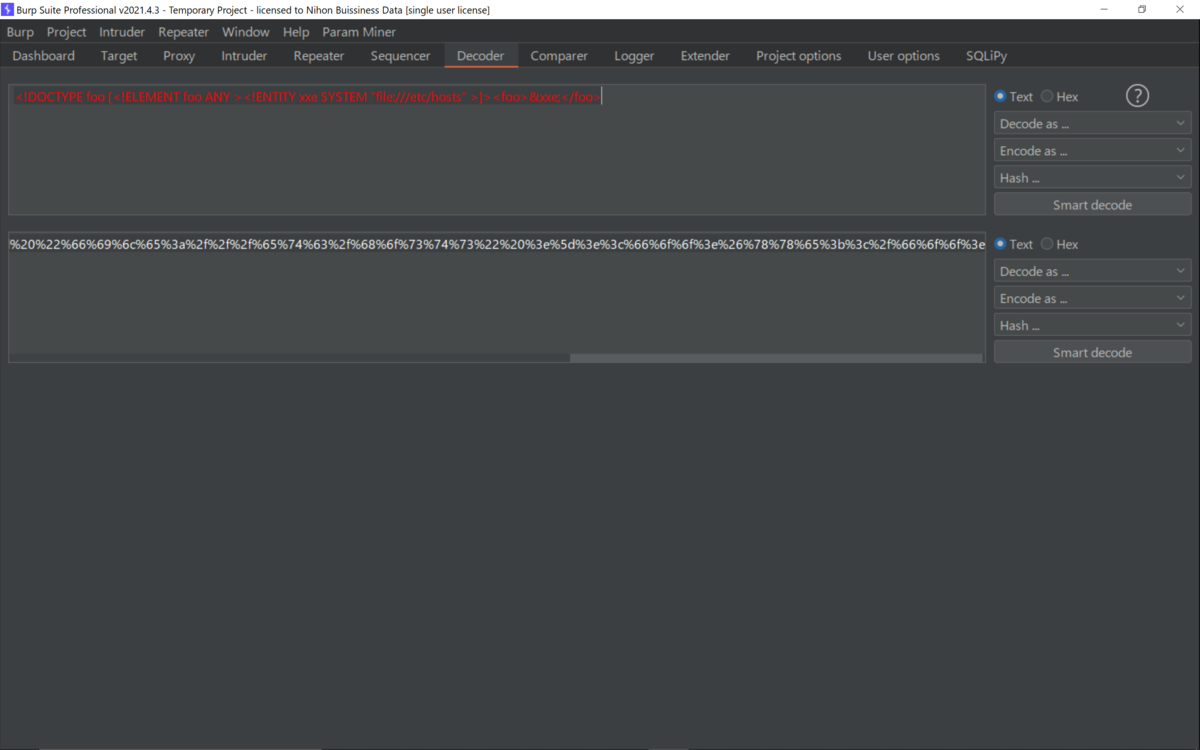
Task: Switch to the Proxy tab
Action: (179, 56)
